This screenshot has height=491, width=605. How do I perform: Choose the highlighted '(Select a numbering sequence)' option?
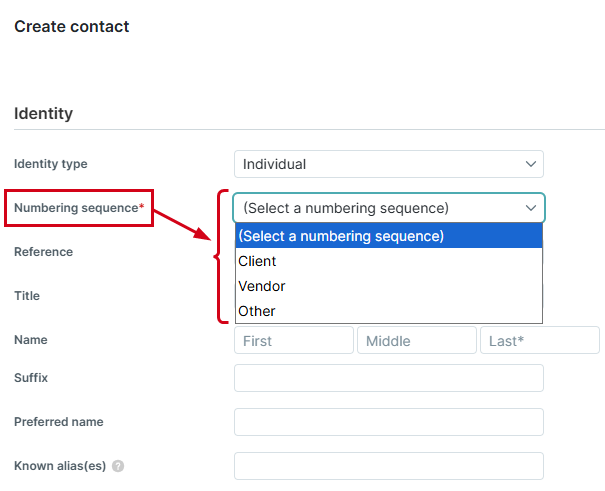[389, 236]
